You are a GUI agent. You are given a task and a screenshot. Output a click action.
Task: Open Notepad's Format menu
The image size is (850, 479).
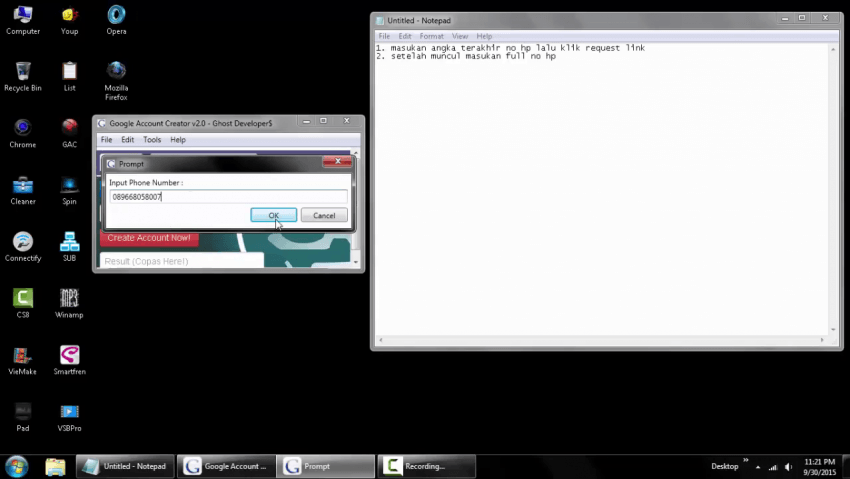click(431, 36)
